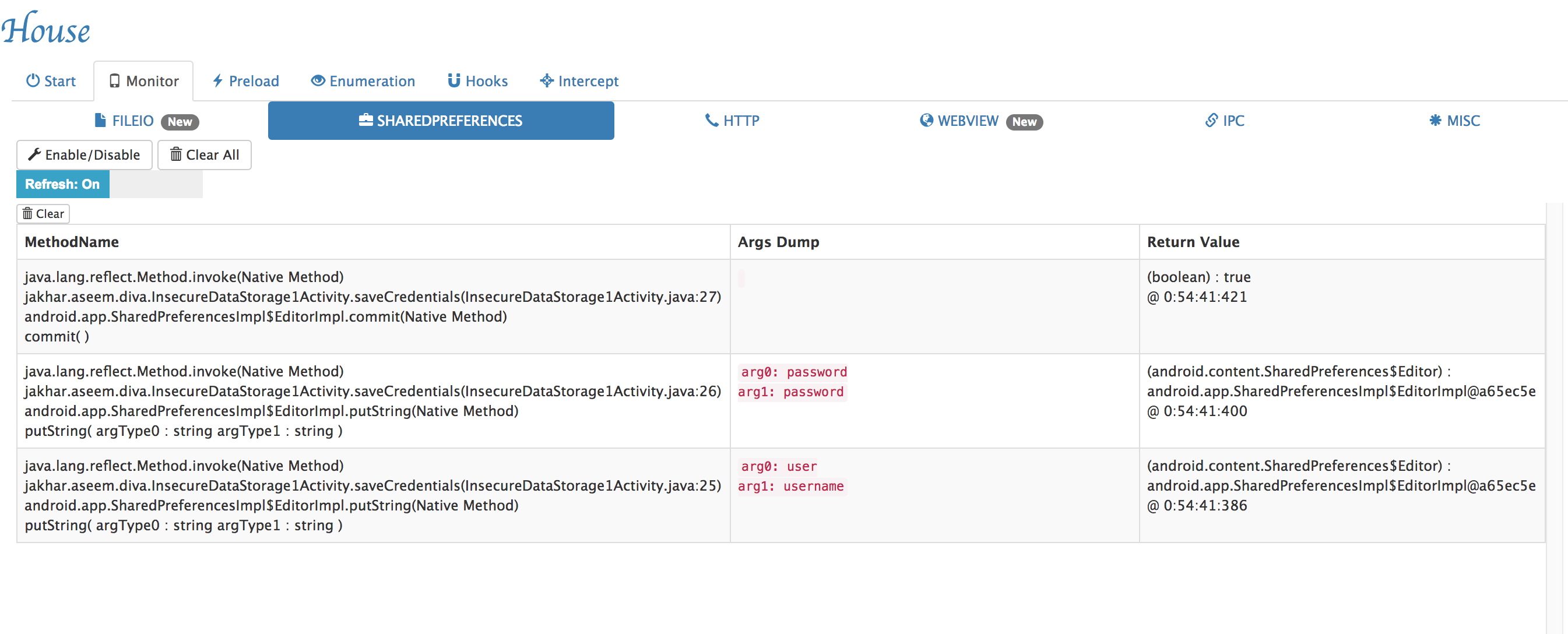Screen dimensions: 1568x634
Task: Open the MISC monitor tab
Action: 1454,121
